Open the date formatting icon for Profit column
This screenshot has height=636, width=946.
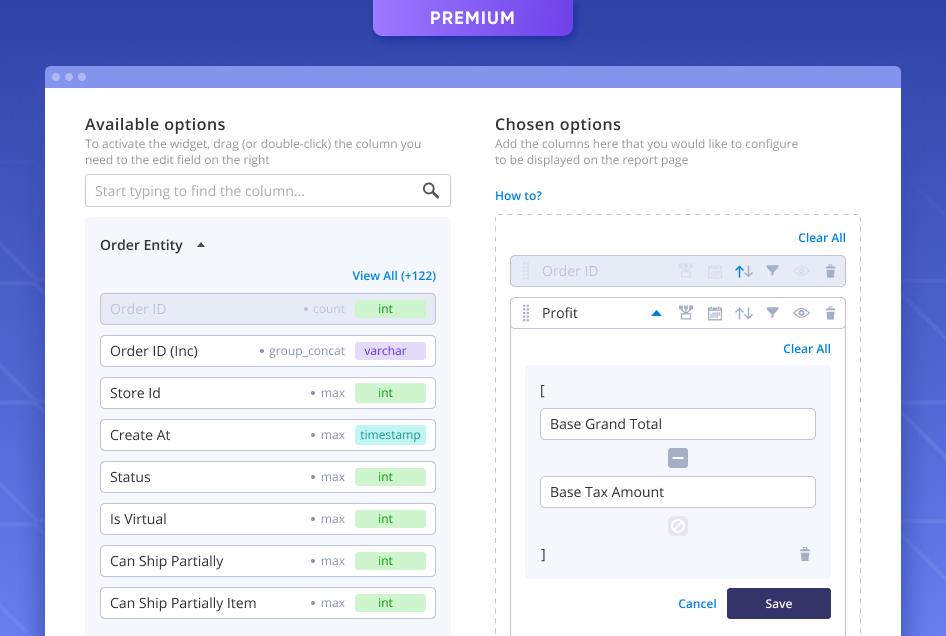point(714,313)
